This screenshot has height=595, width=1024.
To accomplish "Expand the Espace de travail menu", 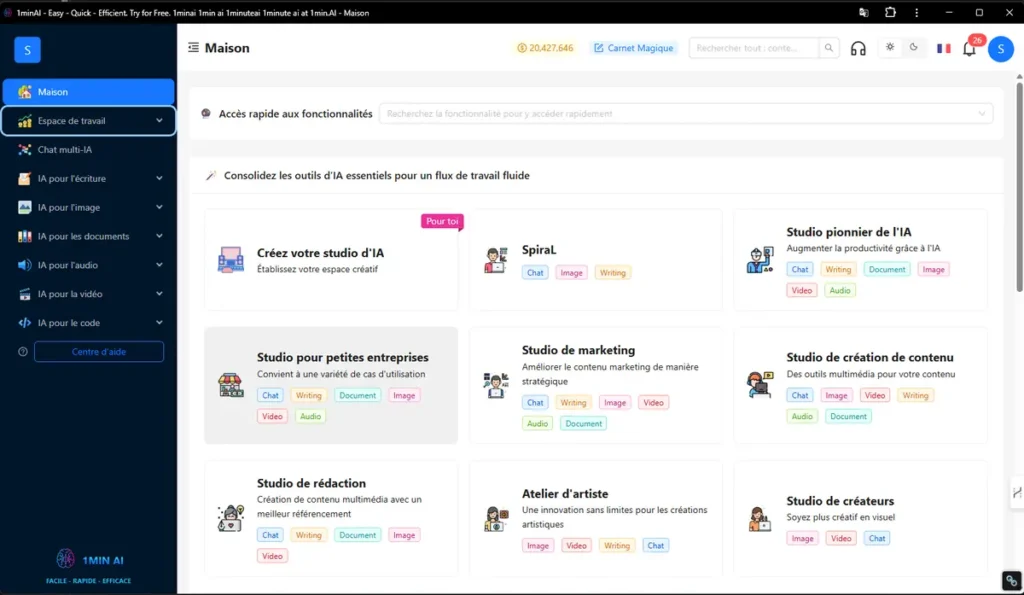I will pos(88,121).
